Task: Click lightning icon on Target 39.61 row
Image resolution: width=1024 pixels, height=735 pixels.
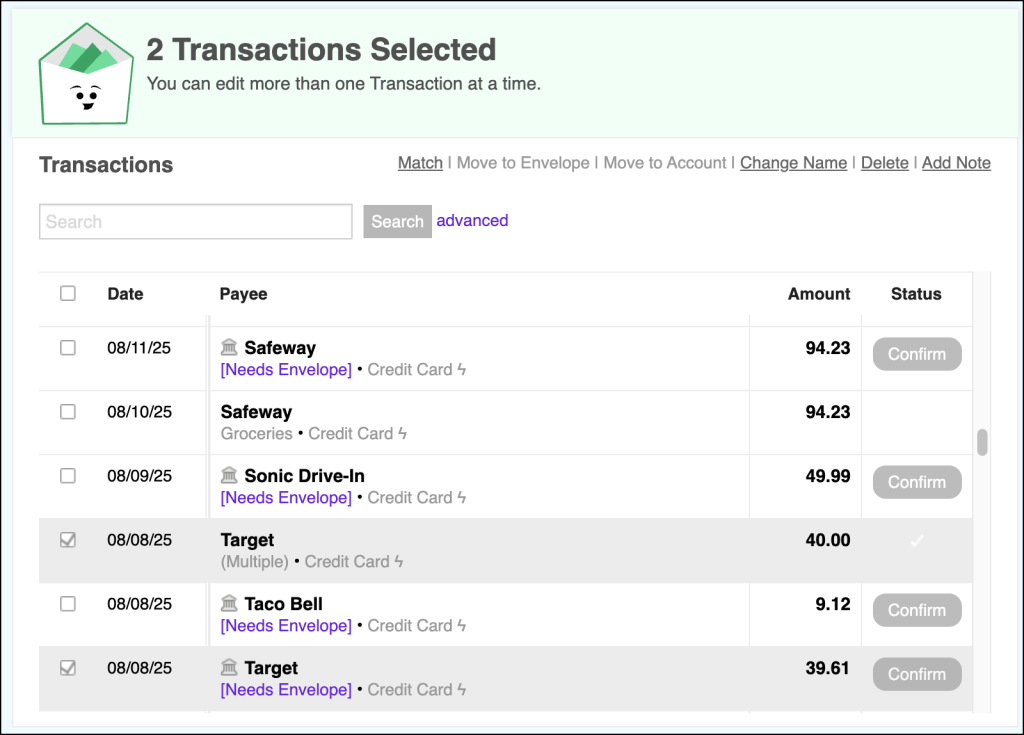Action: [x=462, y=689]
